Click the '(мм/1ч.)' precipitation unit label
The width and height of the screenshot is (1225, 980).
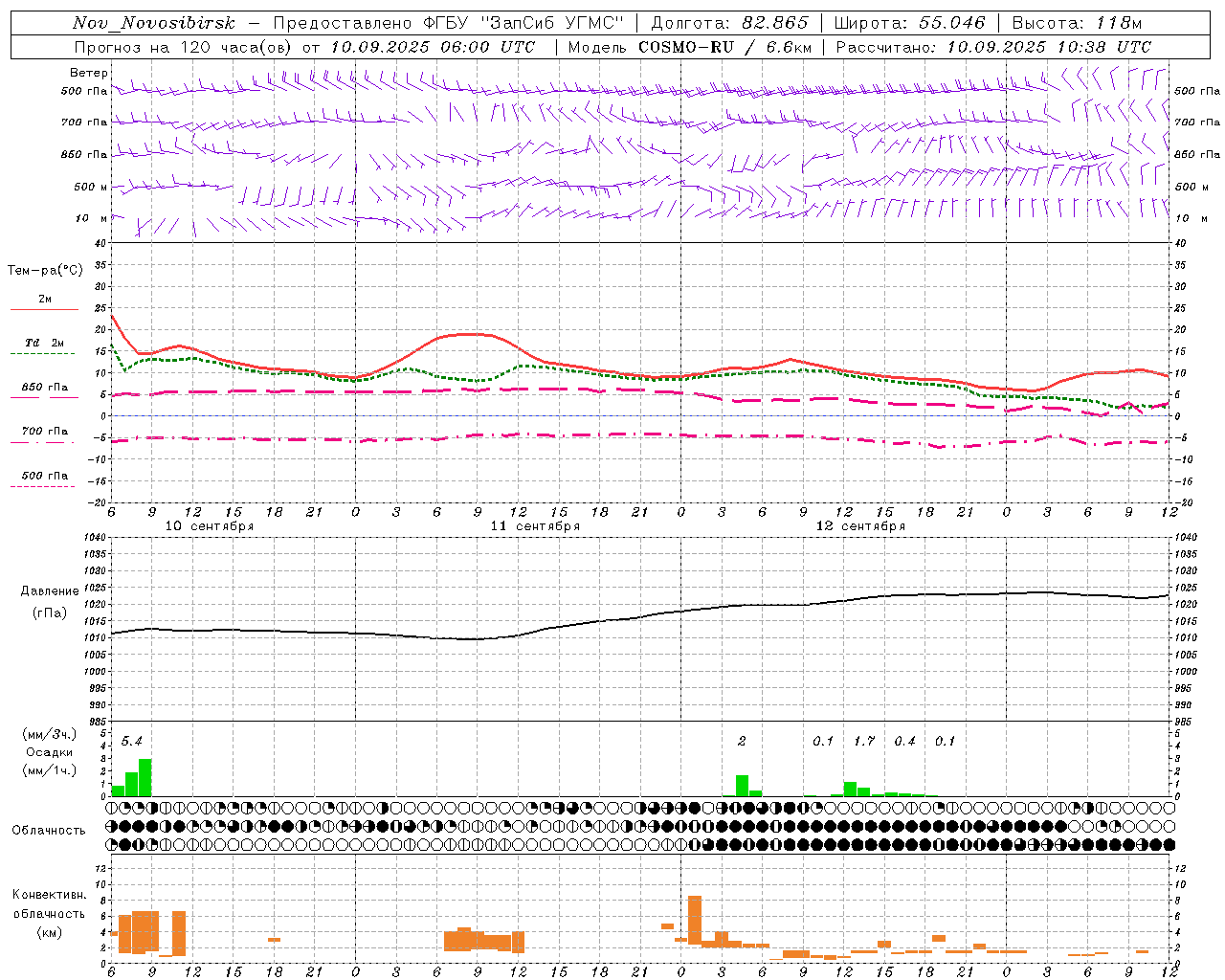[x=50, y=770]
